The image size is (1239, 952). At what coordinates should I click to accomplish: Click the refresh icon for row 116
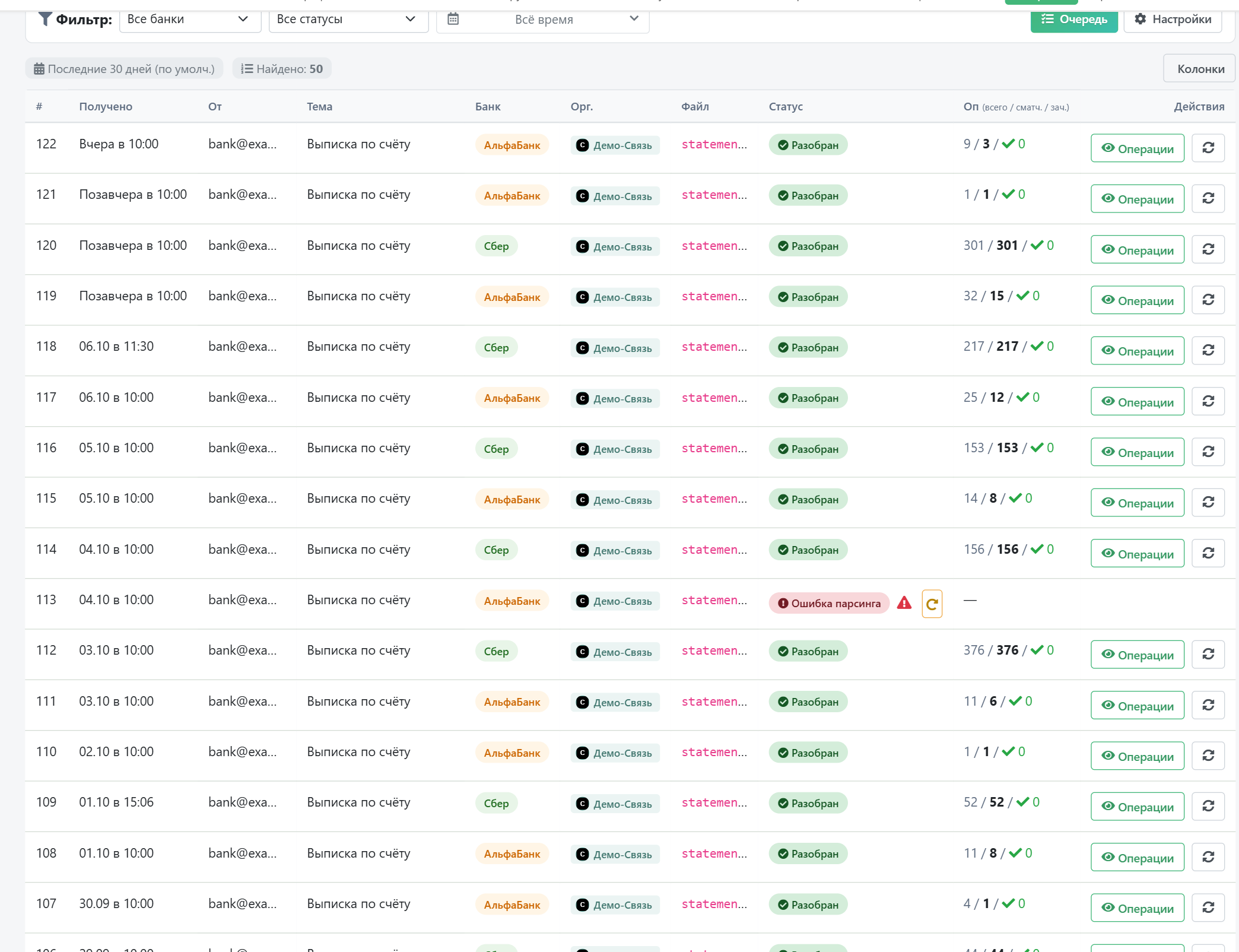(x=1208, y=452)
